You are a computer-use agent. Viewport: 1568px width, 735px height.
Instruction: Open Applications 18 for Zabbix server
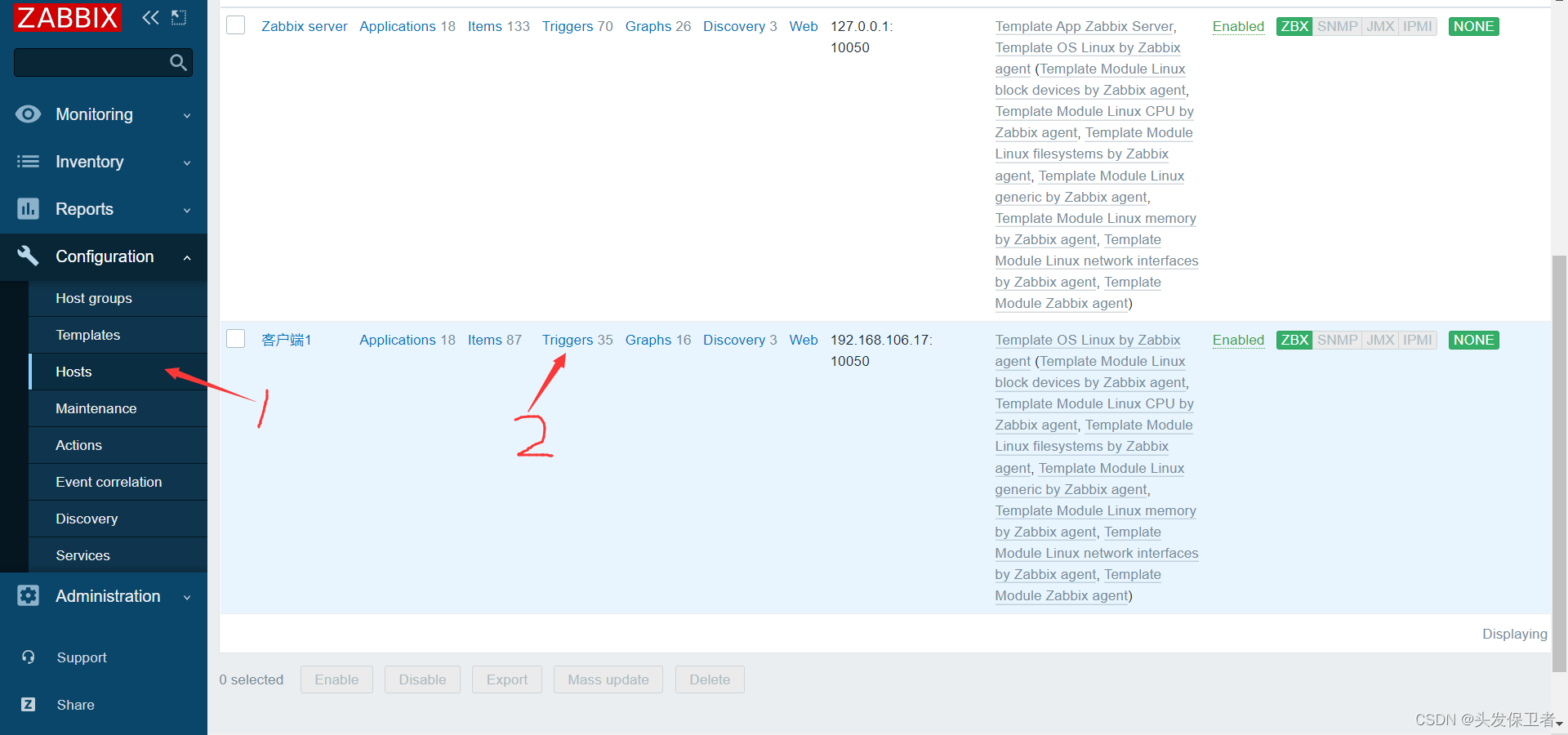[398, 26]
